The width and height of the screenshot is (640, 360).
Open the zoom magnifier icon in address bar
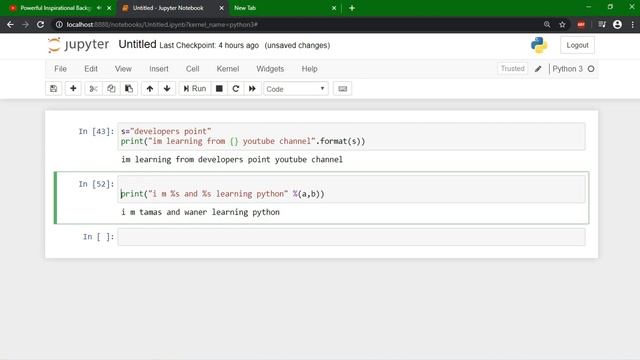click(x=547, y=24)
